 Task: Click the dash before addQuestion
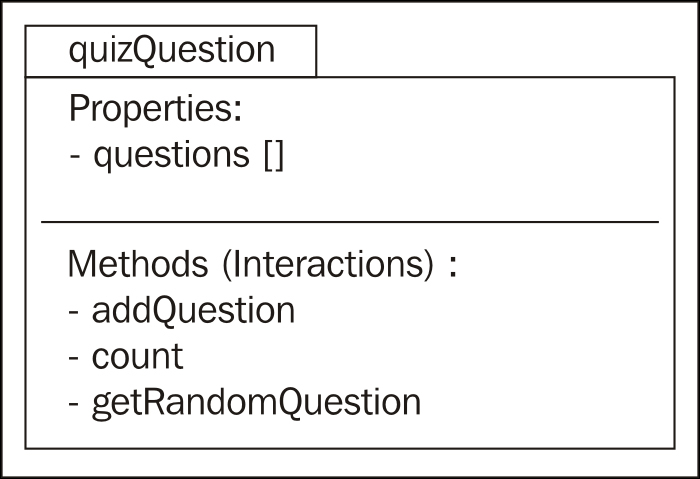pyautogui.click(x=74, y=313)
